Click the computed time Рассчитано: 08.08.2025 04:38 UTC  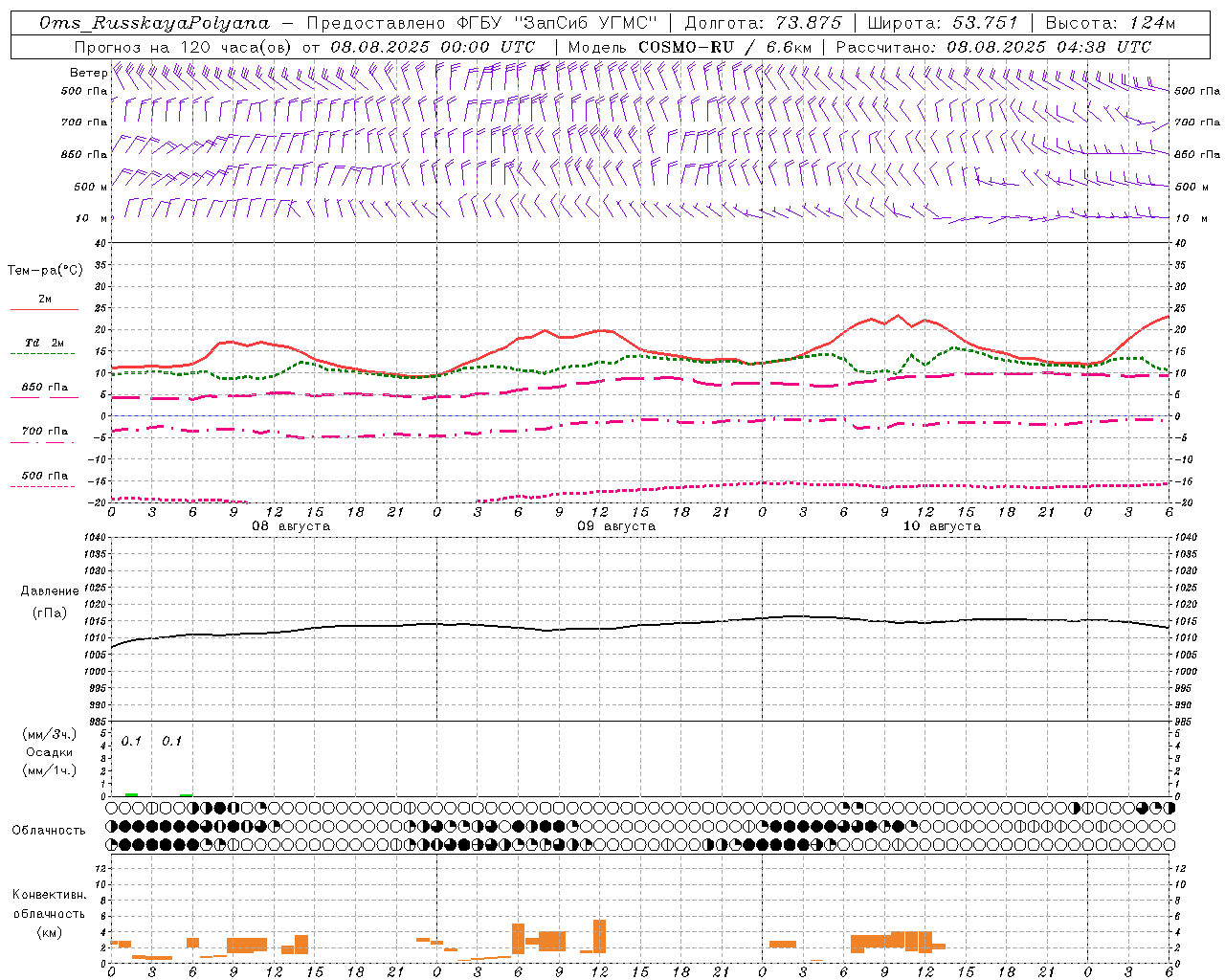(993, 47)
